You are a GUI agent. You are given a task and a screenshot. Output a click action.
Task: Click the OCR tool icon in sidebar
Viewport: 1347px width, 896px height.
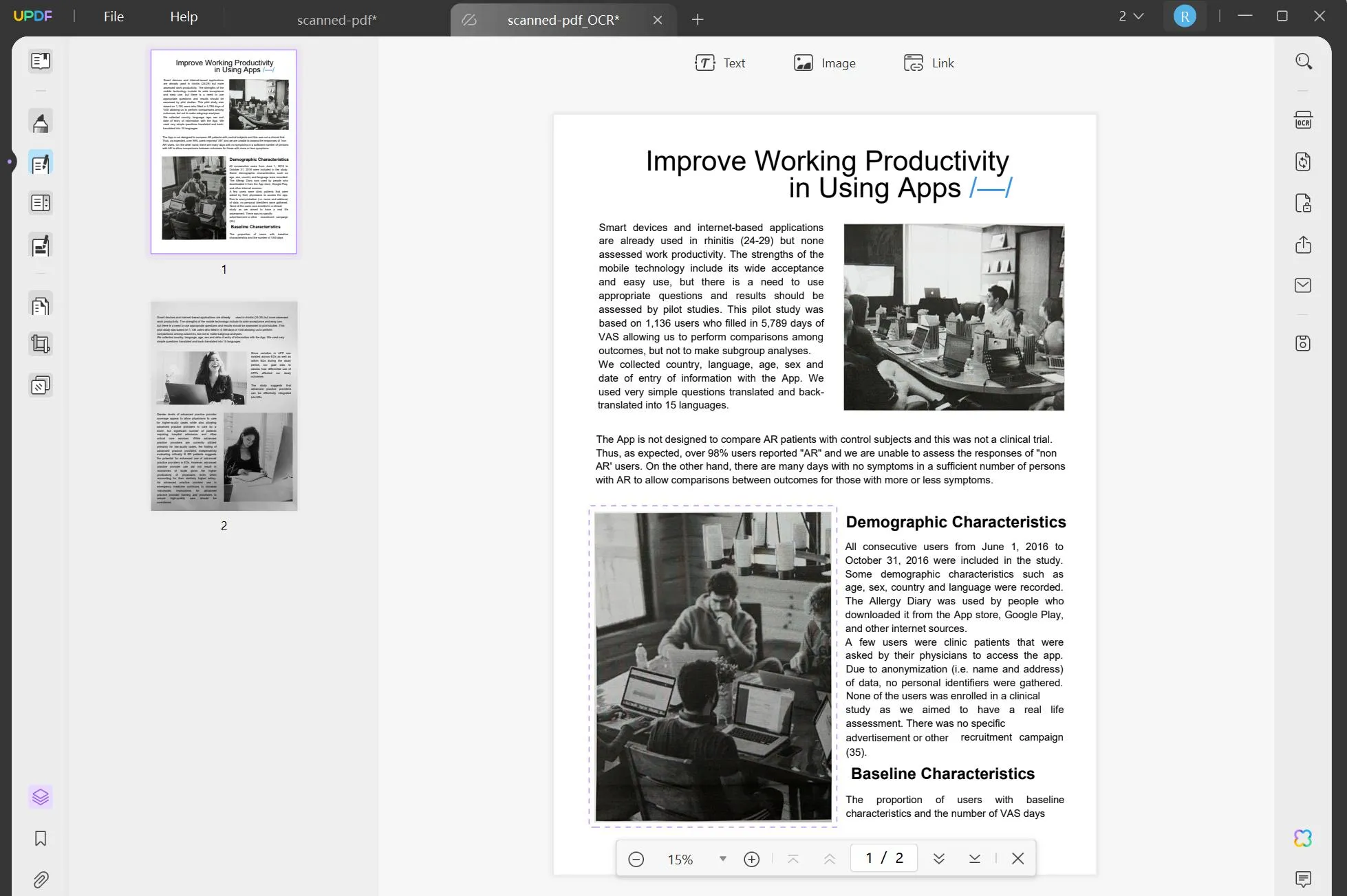1303,119
